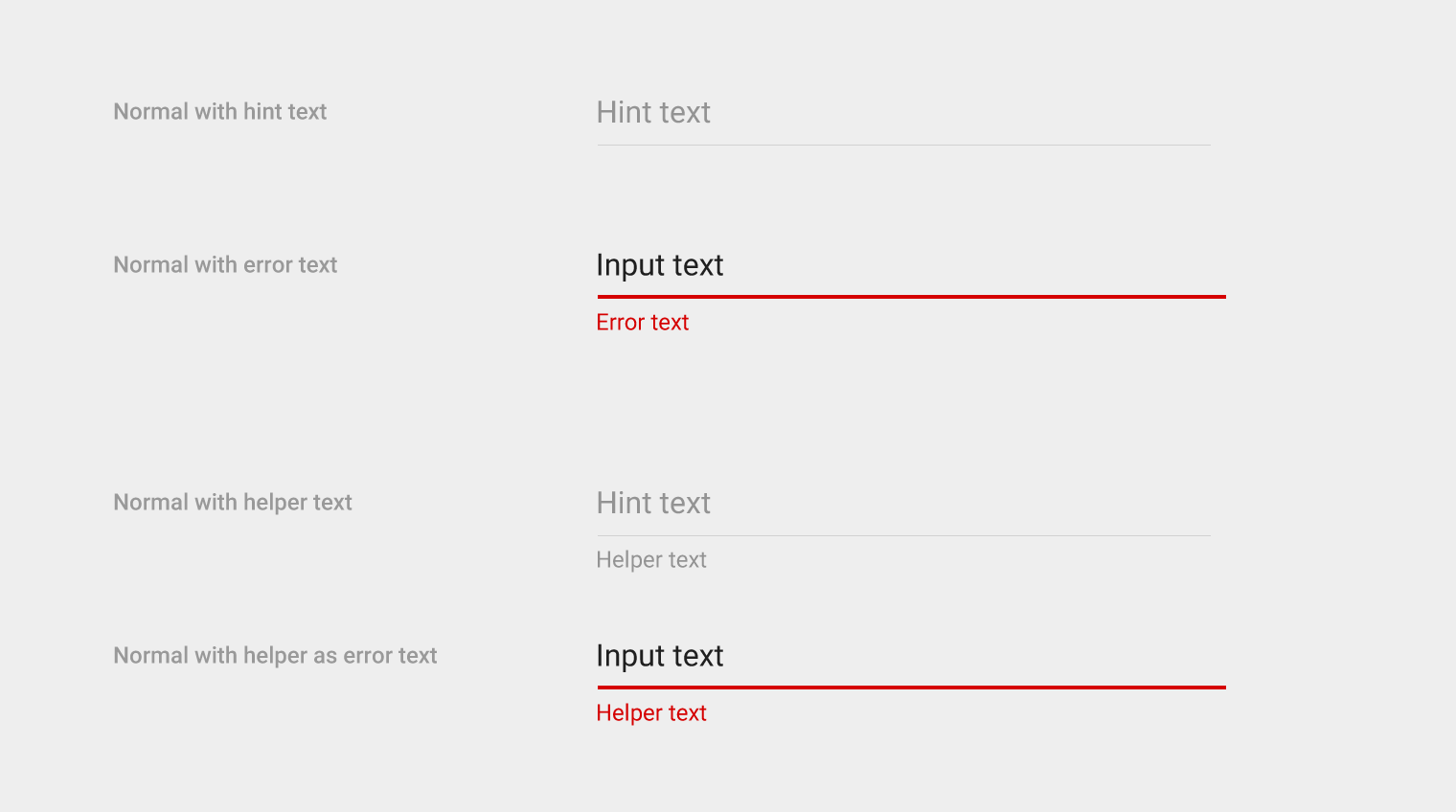1456x812 pixels.
Task: Click the 'Normal with hint text' label
Action: click(219, 111)
